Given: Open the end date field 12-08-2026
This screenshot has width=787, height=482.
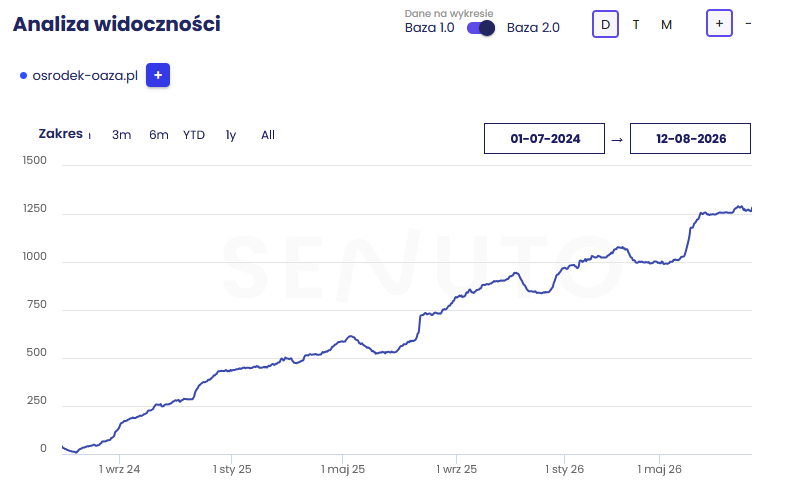Looking at the screenshot, I should pos(690,139).
